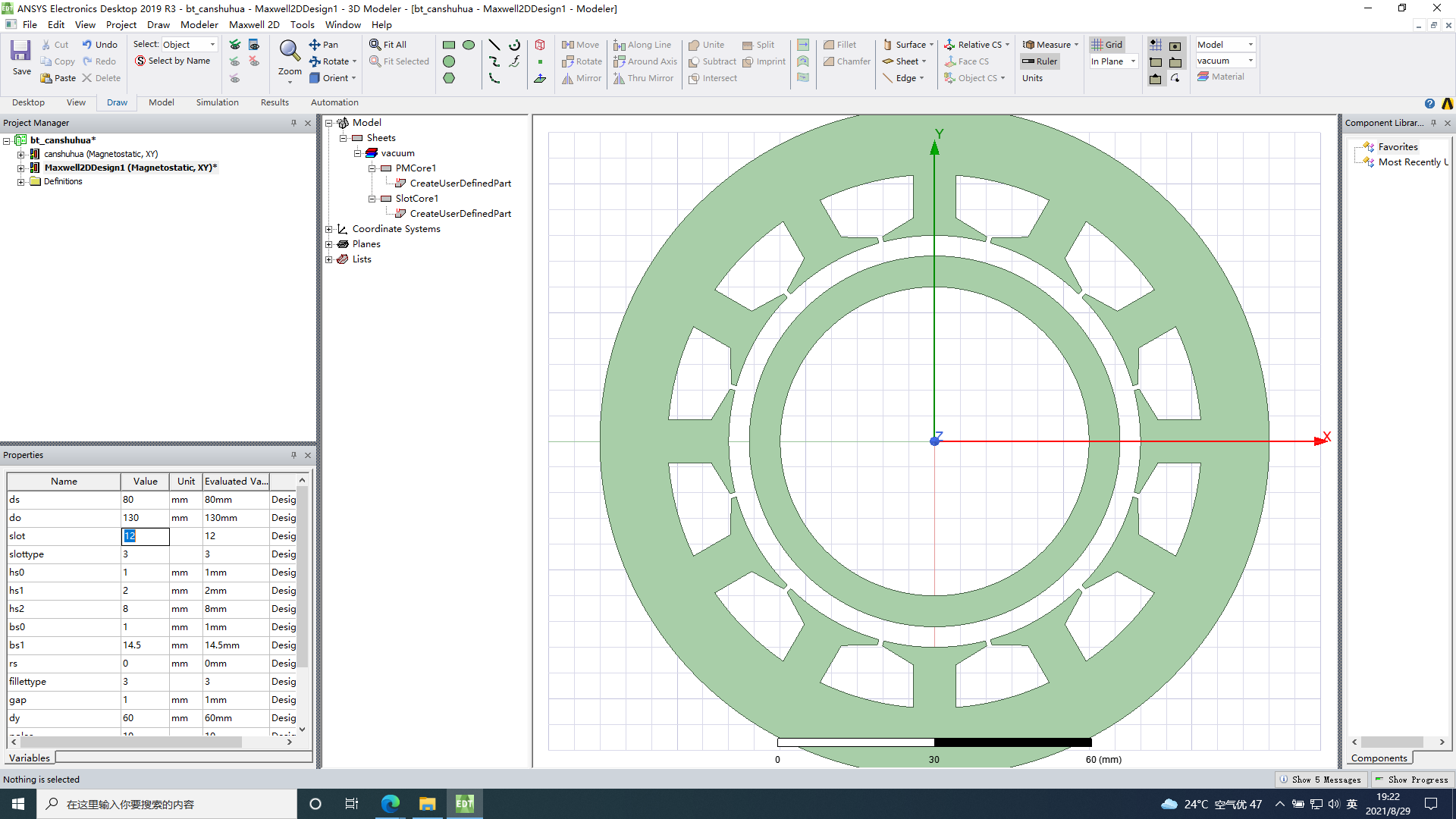Open the Microsoft Edge taskbar icon
The width and height of the screenshot is (1456, 819).
coord(391,804)
